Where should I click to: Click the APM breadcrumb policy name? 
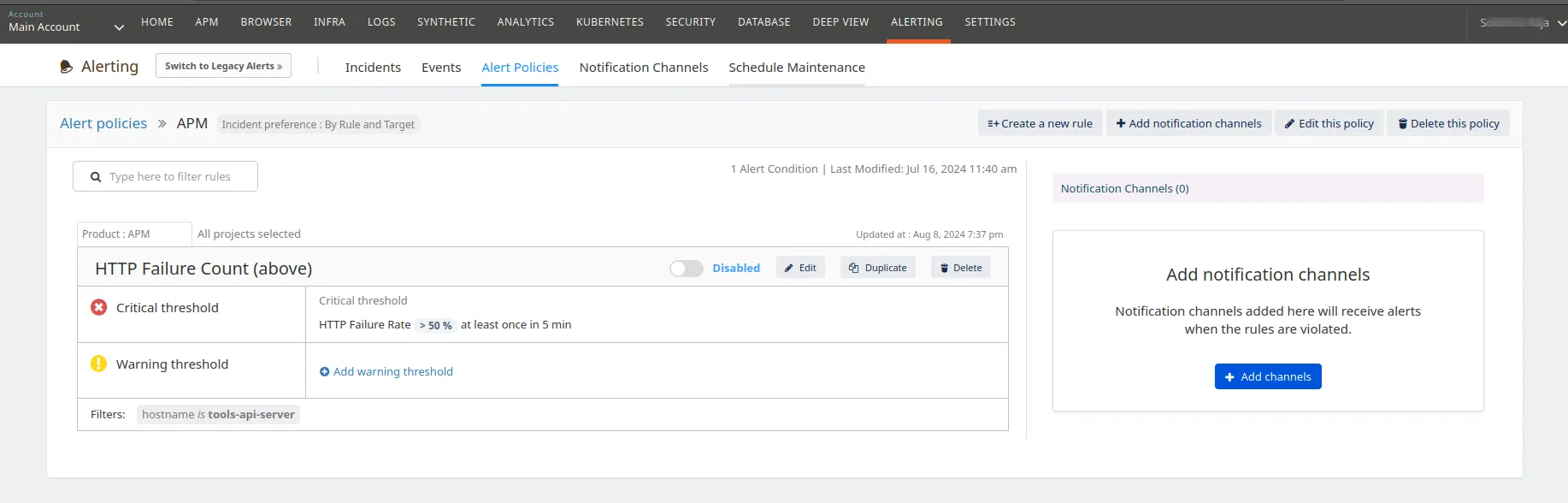coord(192,123)
